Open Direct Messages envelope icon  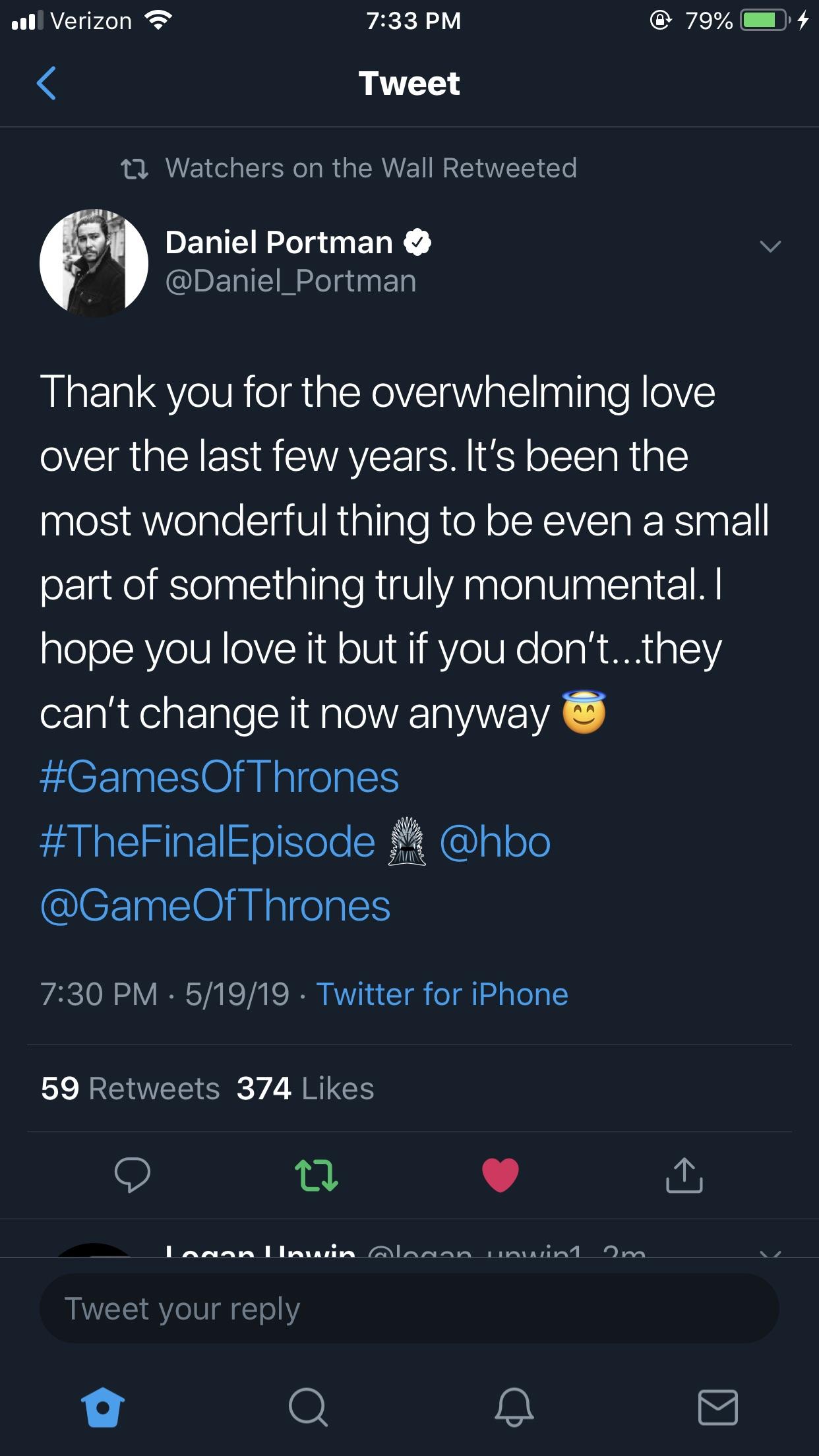click(717, 1407)
